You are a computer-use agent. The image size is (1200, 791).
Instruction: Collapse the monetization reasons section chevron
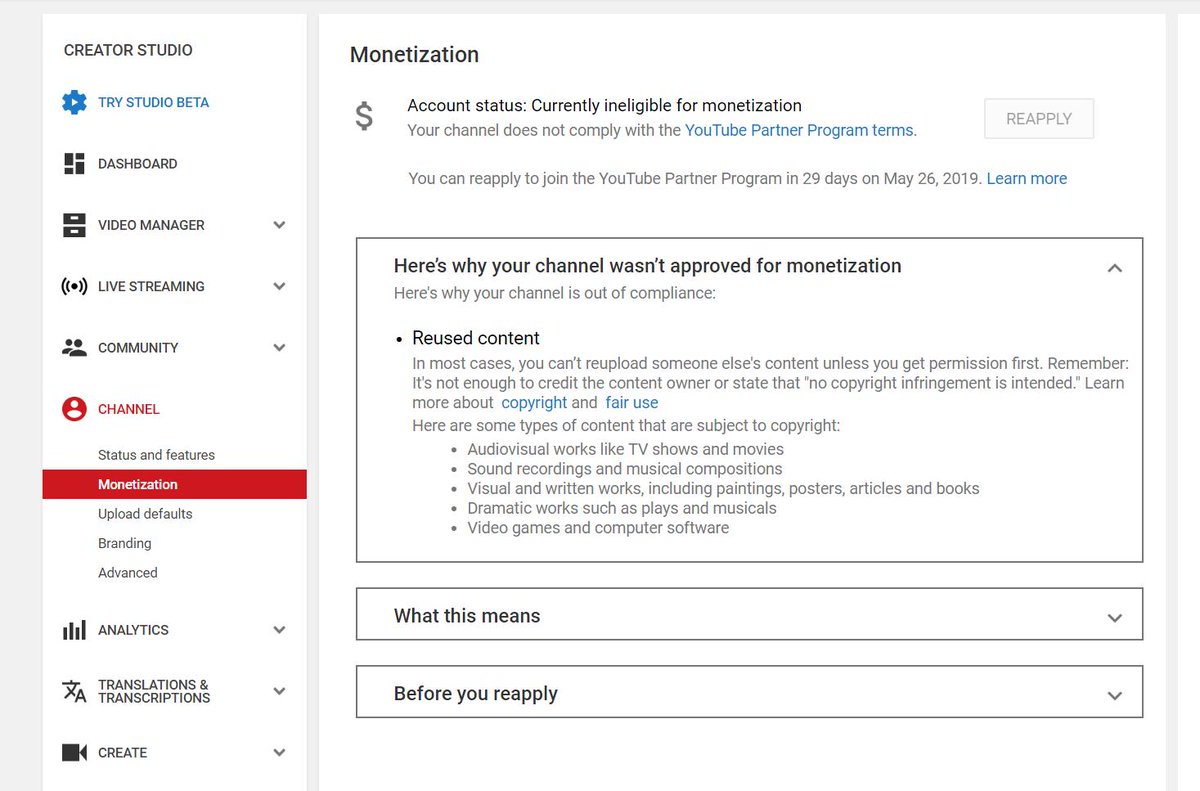point(1115,268)
